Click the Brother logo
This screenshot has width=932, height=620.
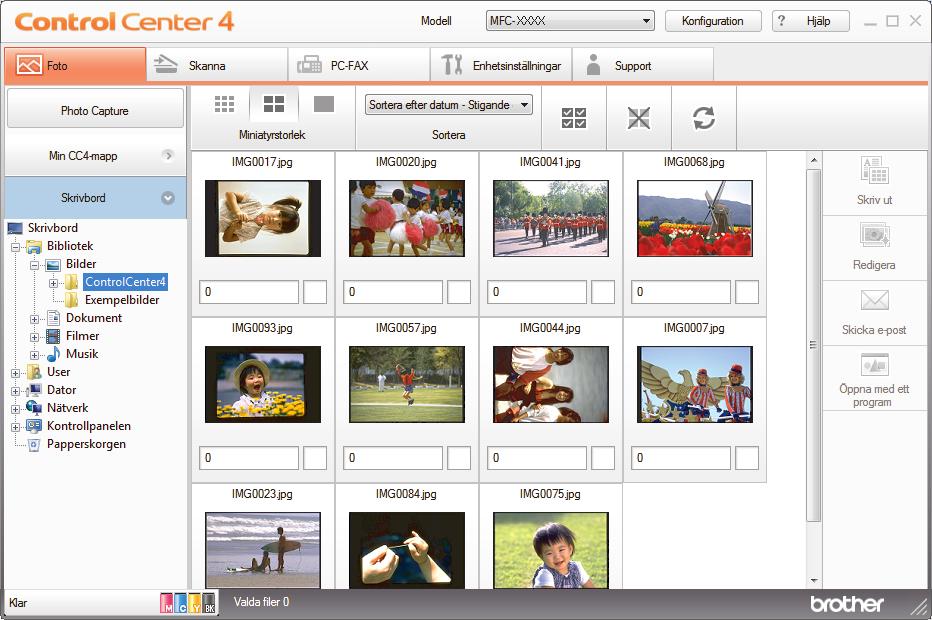[846, 603]
